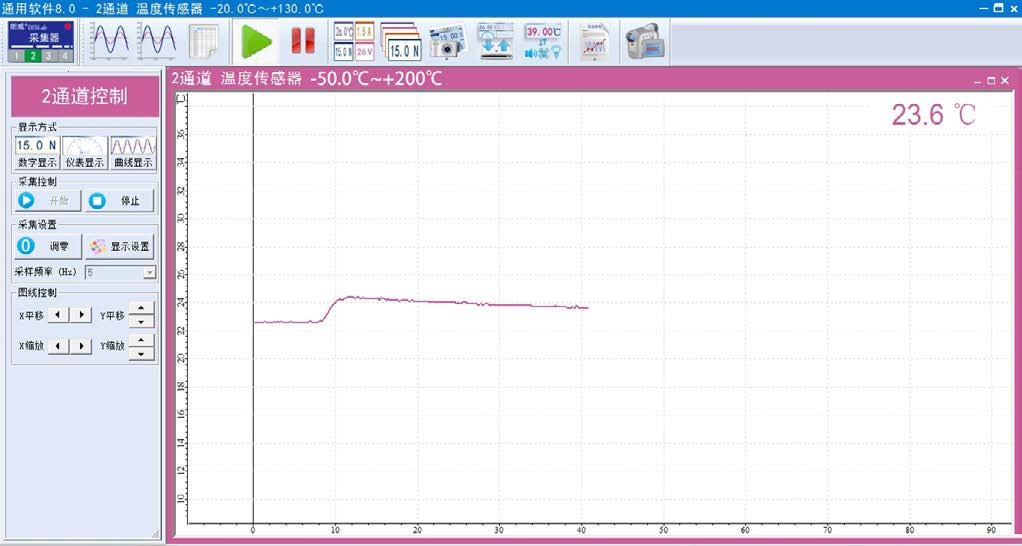Switch to 仪表显示 gauge display mode
The height and width of the screenshot is (546, 1022).
click(85, 153)
